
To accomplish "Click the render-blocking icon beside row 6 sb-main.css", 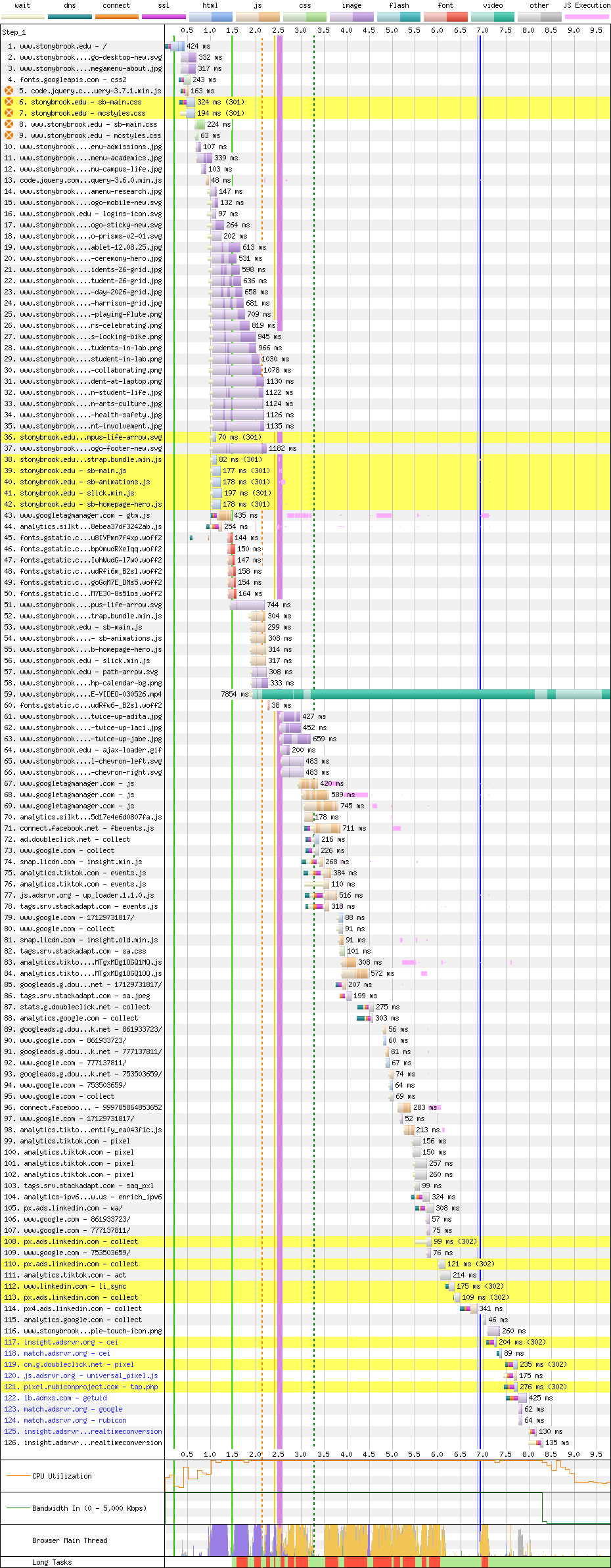I will click(x=9, y=102).
